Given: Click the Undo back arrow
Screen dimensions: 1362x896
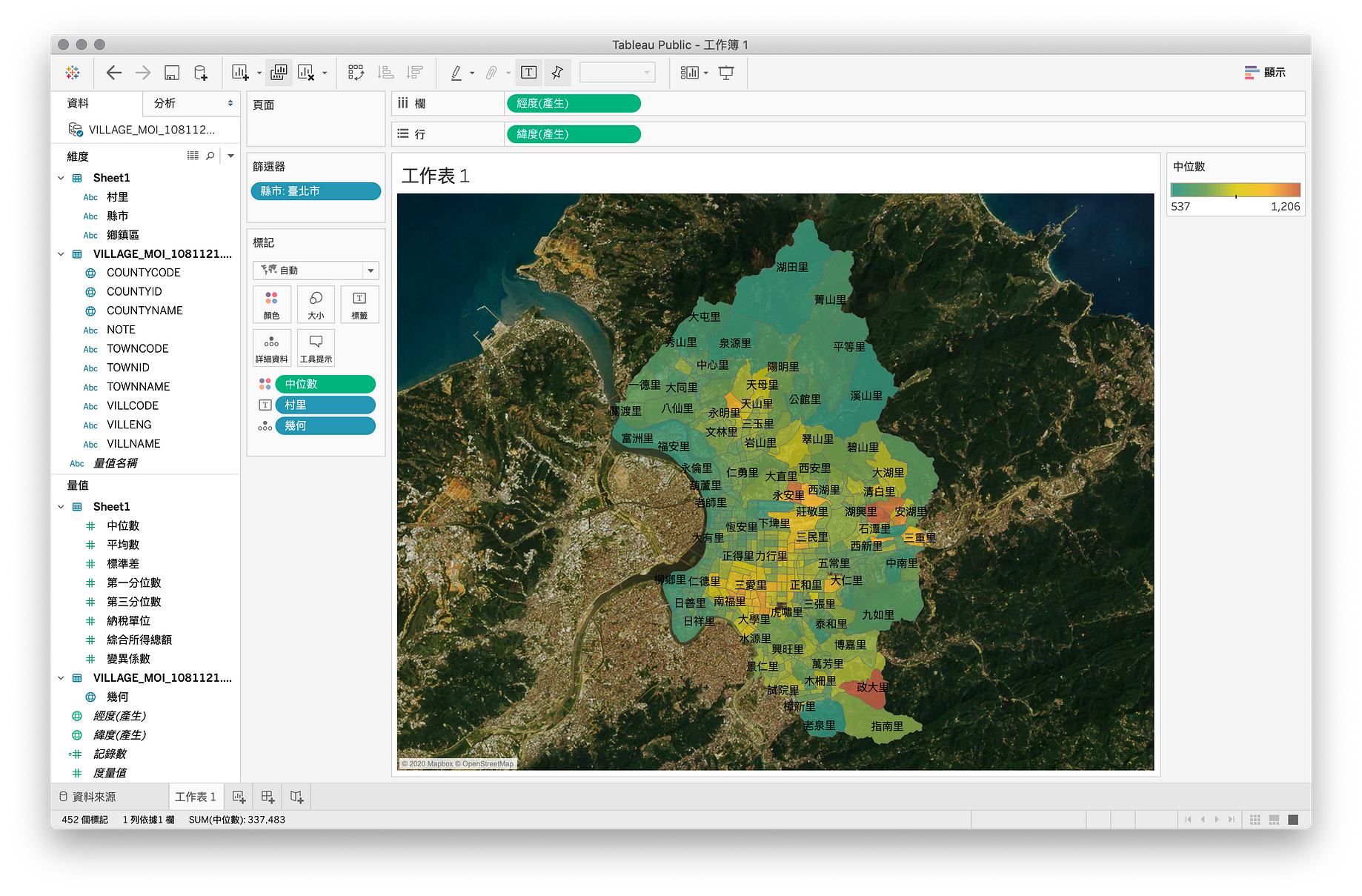Looking at the screenshot, I should [x=113, y=73].
